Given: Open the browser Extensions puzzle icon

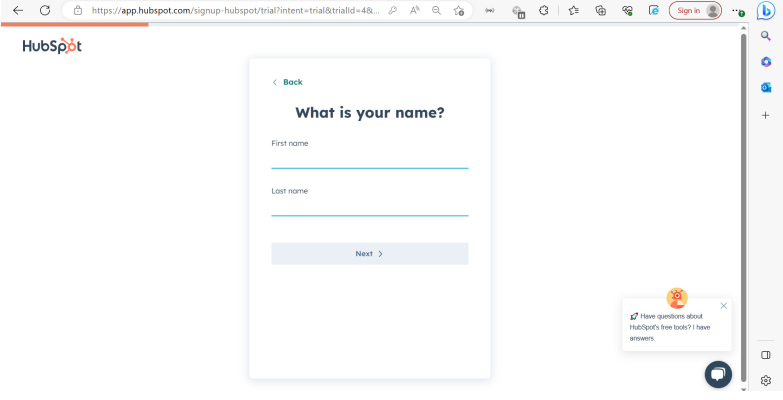Looking at the screenshot, I should coord(543,10).
